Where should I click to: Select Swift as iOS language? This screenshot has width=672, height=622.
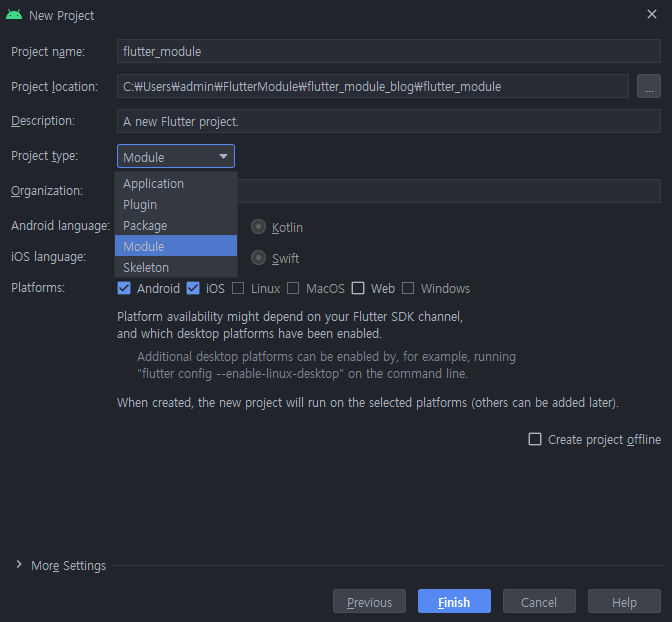point(258,258)
